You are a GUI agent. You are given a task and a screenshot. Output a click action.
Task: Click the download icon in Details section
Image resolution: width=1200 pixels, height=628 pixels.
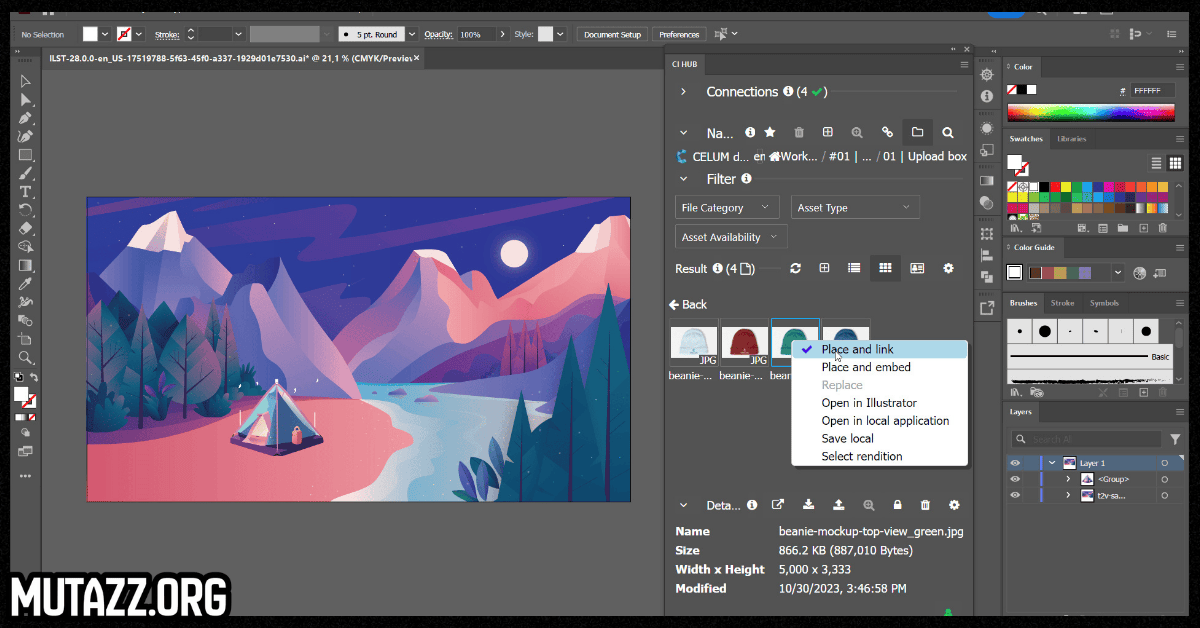(808, 505)
